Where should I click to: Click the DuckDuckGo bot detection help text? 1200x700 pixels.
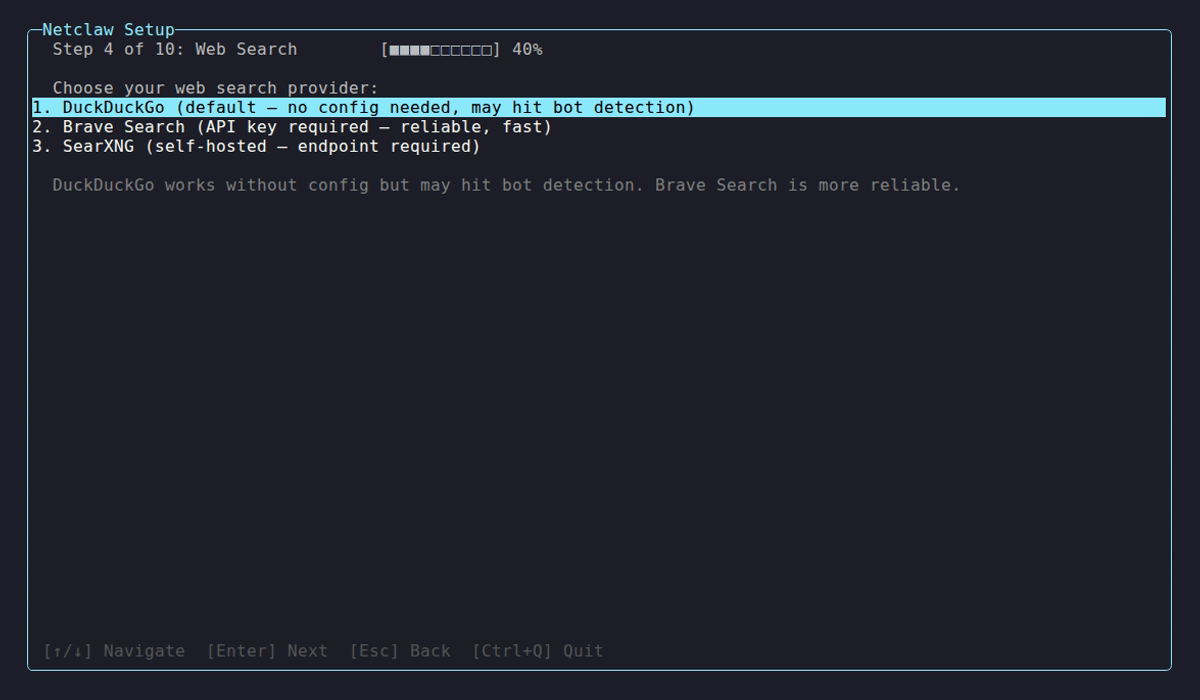click(506, 185)
